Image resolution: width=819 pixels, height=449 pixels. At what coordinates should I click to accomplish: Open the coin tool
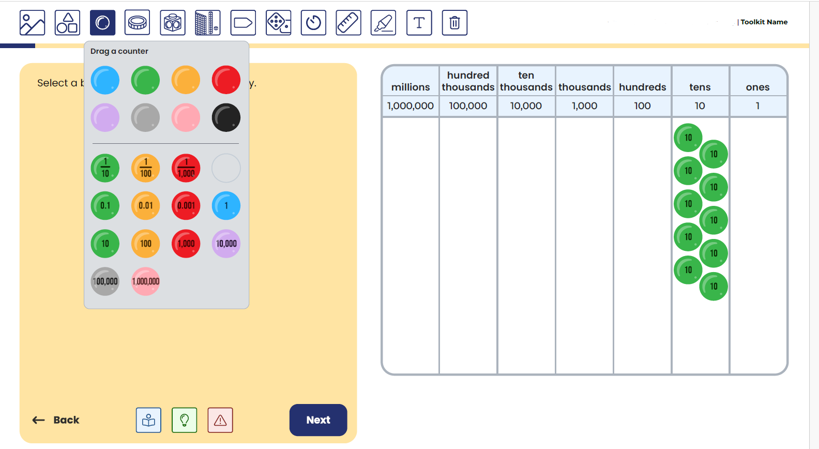tap(137, 22)
